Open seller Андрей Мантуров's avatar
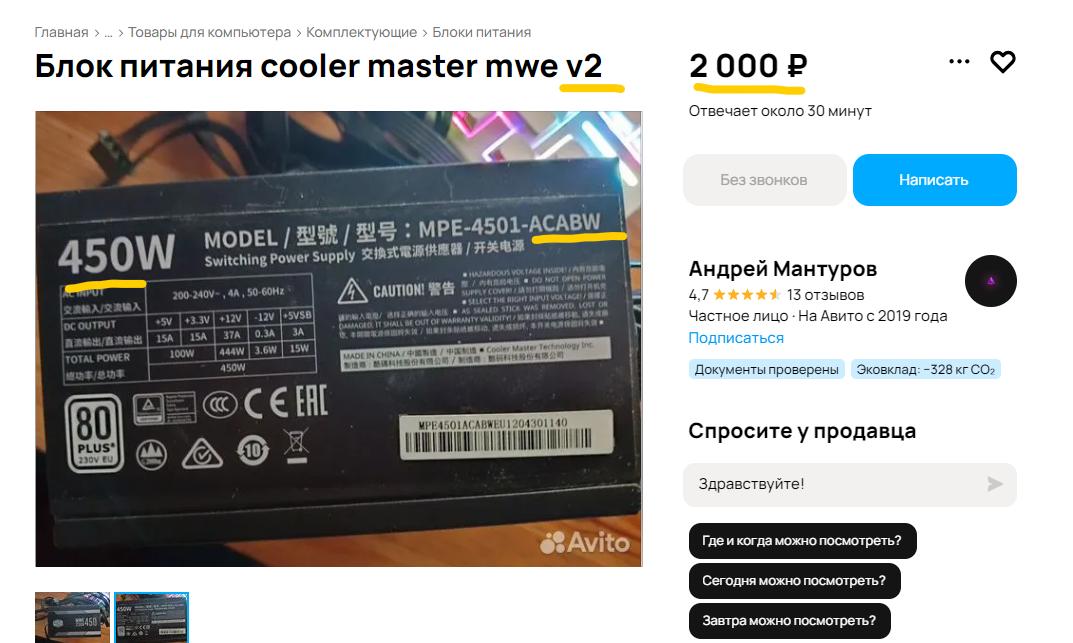This screenshot has width=1073, height=643. point(990,281)
